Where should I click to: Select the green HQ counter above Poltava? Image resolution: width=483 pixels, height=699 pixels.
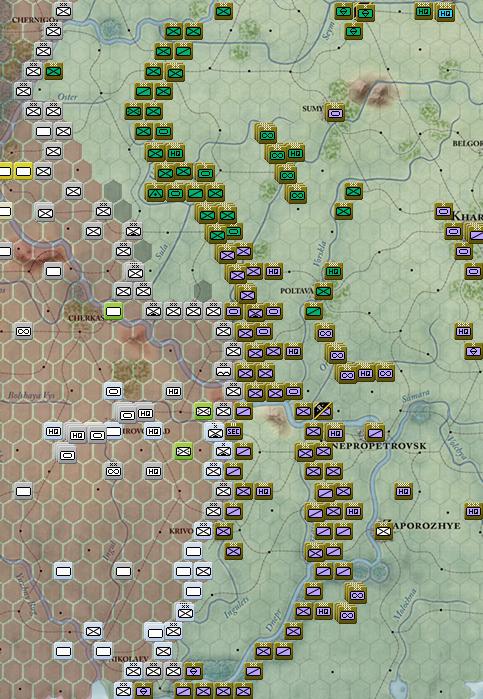(x=333, y=271)
